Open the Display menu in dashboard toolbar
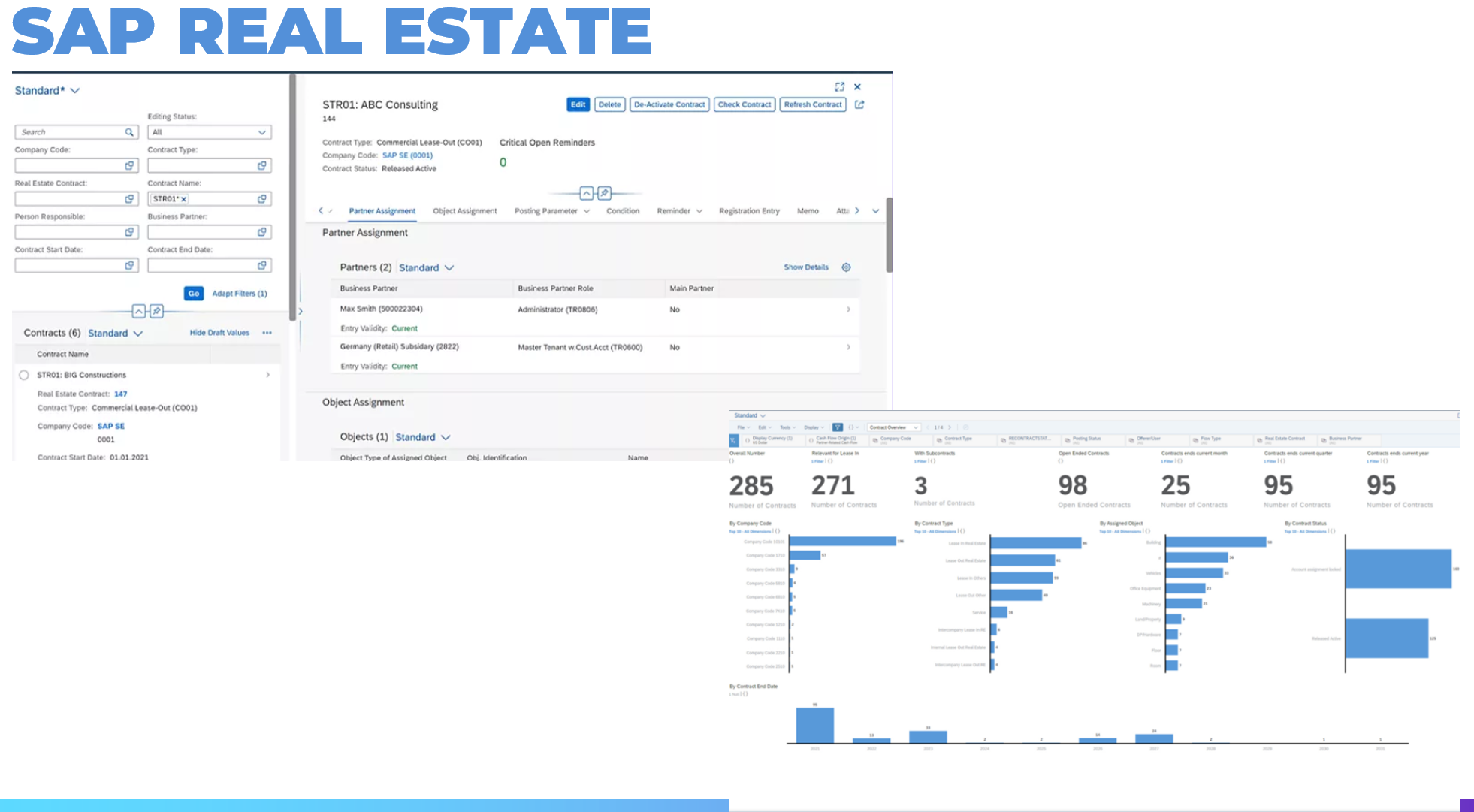The width and height of the screenshot is (1474, 812). point(814,427)
